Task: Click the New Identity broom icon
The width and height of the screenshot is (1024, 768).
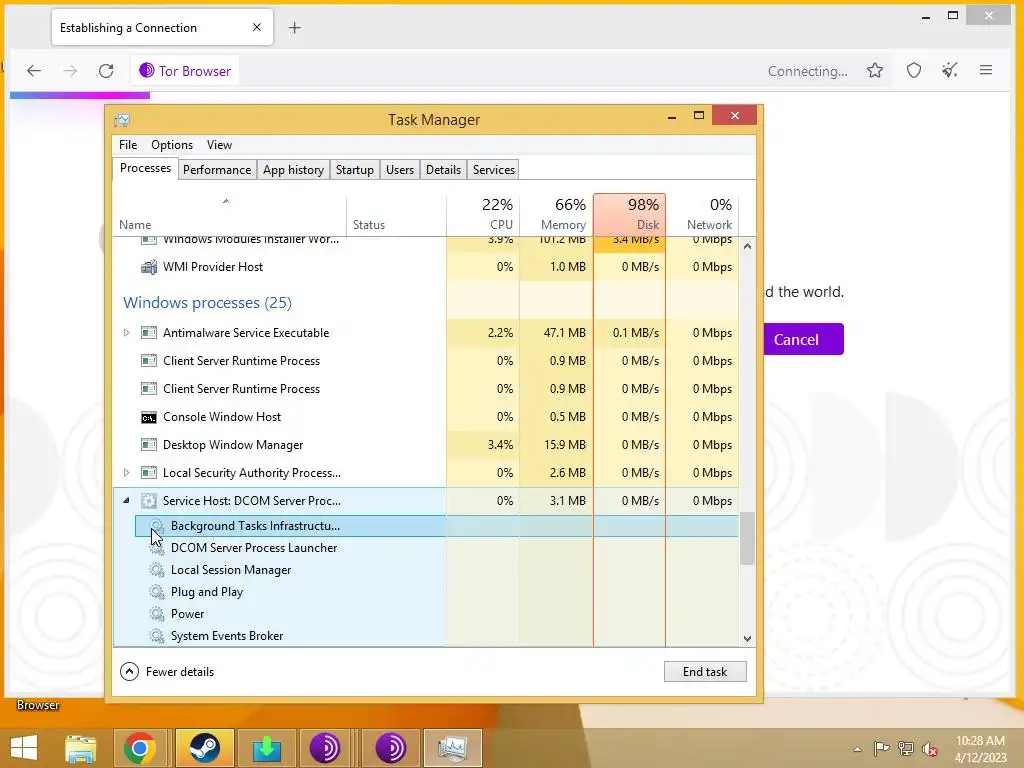Action: (950, 71)
